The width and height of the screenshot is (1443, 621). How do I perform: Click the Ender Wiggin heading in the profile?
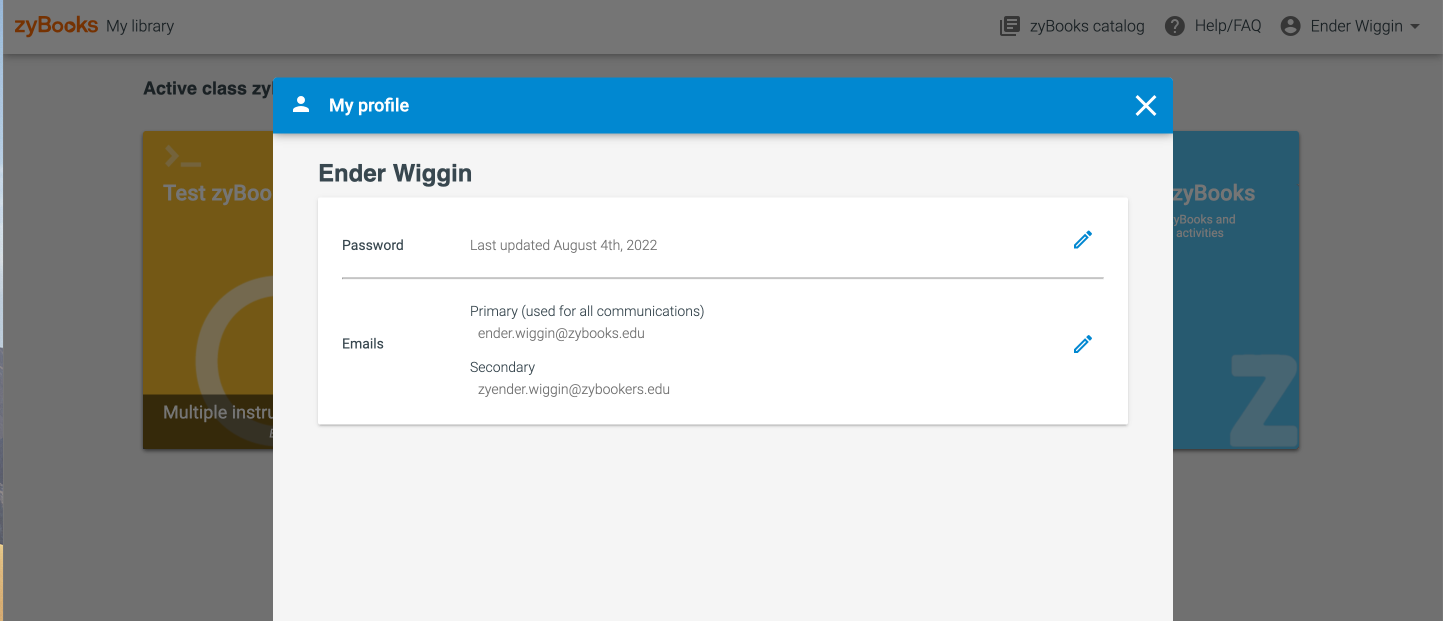(x=395, y=173)
